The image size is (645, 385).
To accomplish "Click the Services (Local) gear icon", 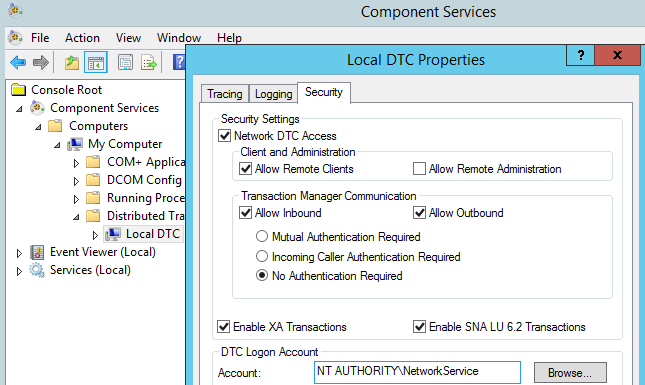I will (37, 270).
